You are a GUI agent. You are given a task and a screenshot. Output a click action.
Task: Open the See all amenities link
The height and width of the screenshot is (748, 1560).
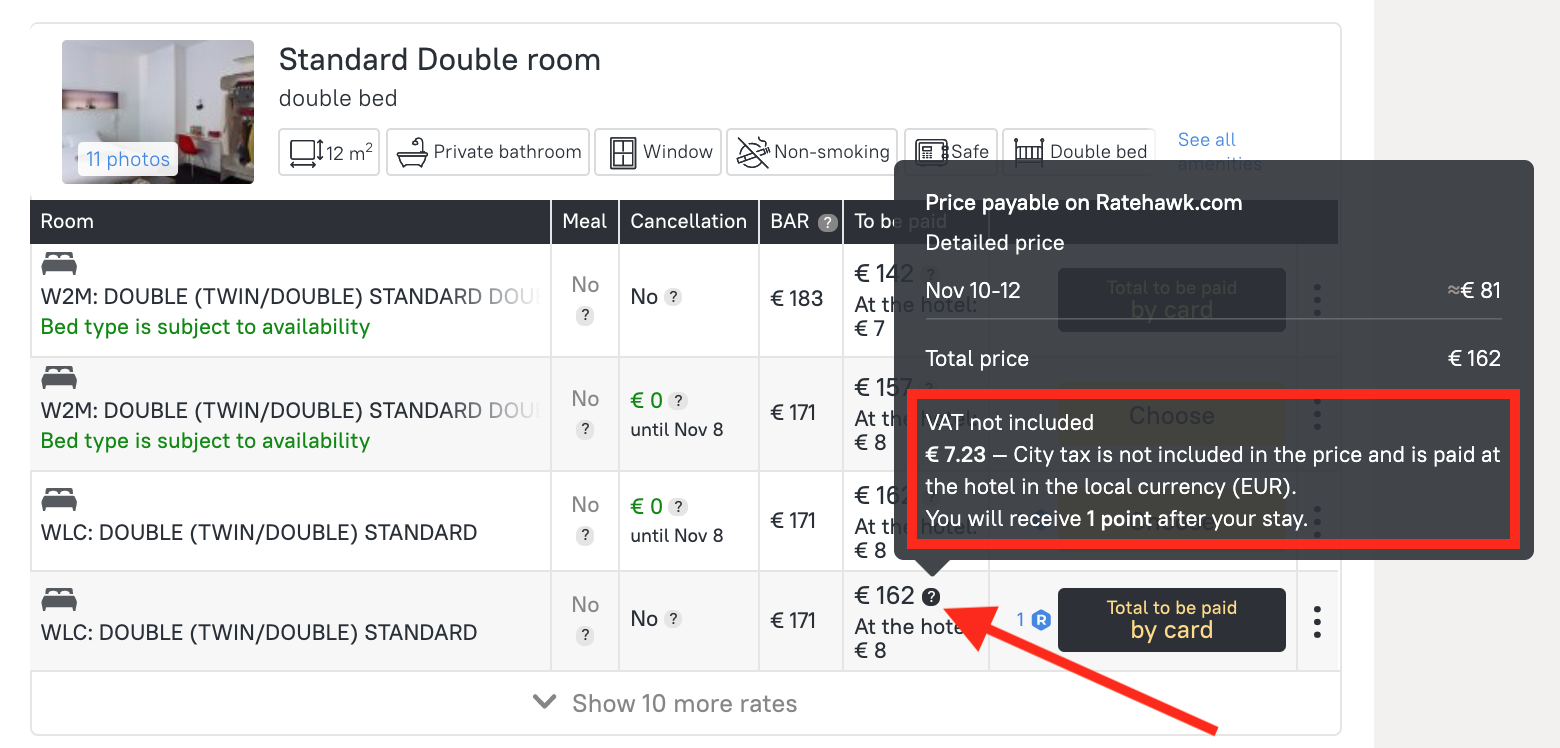1207,140
